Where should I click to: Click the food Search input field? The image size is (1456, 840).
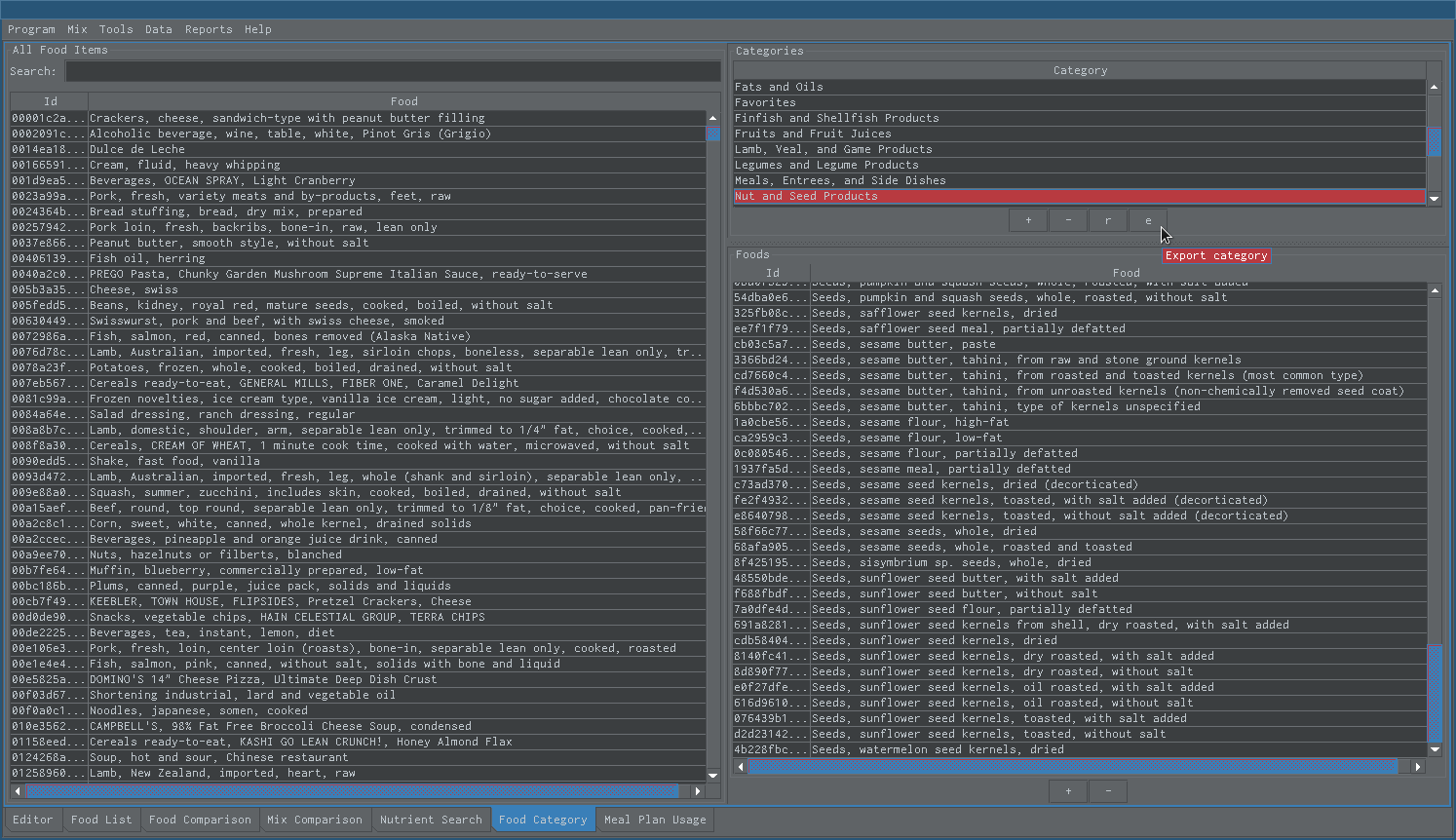[x=393, y=71]
